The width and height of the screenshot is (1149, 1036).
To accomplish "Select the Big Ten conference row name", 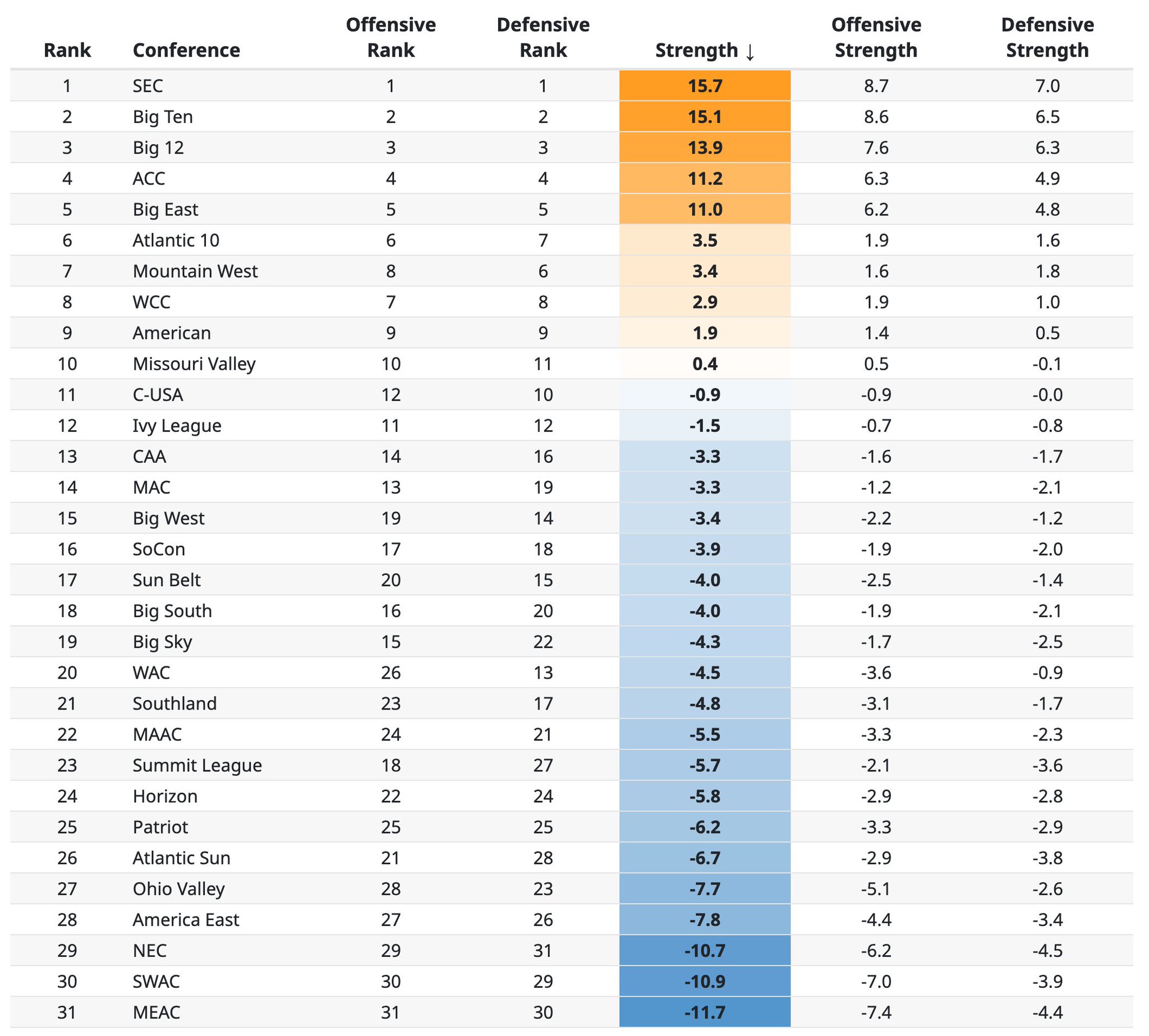I will point(163,117).
